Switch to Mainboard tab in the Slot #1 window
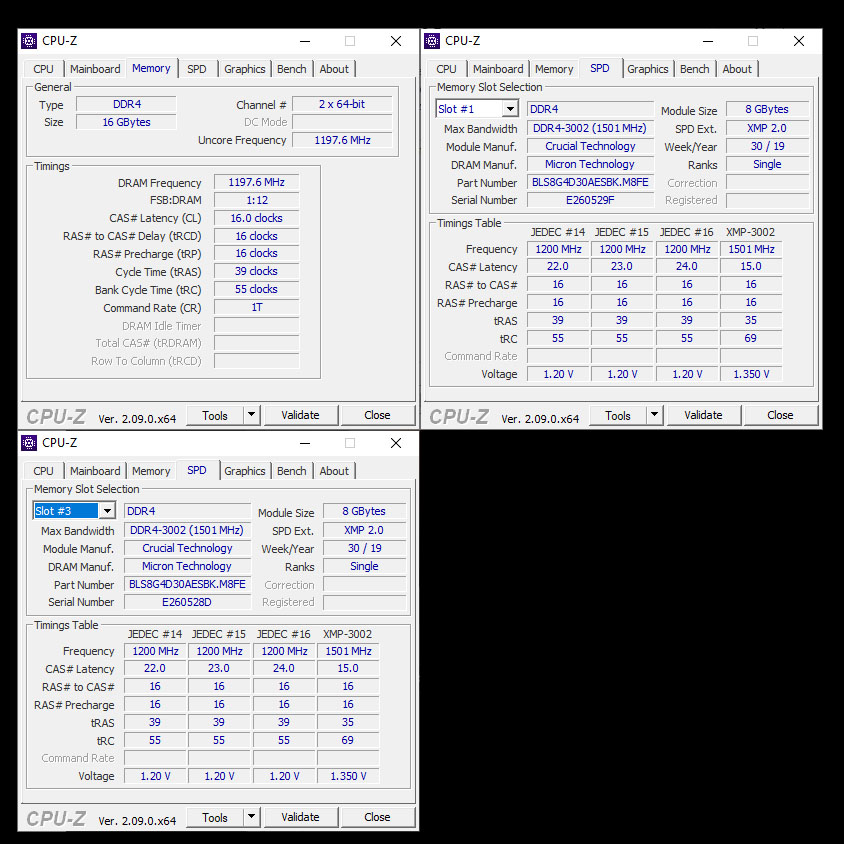The height and width of the screenshot is (844, 844). [x=498, y=69]
